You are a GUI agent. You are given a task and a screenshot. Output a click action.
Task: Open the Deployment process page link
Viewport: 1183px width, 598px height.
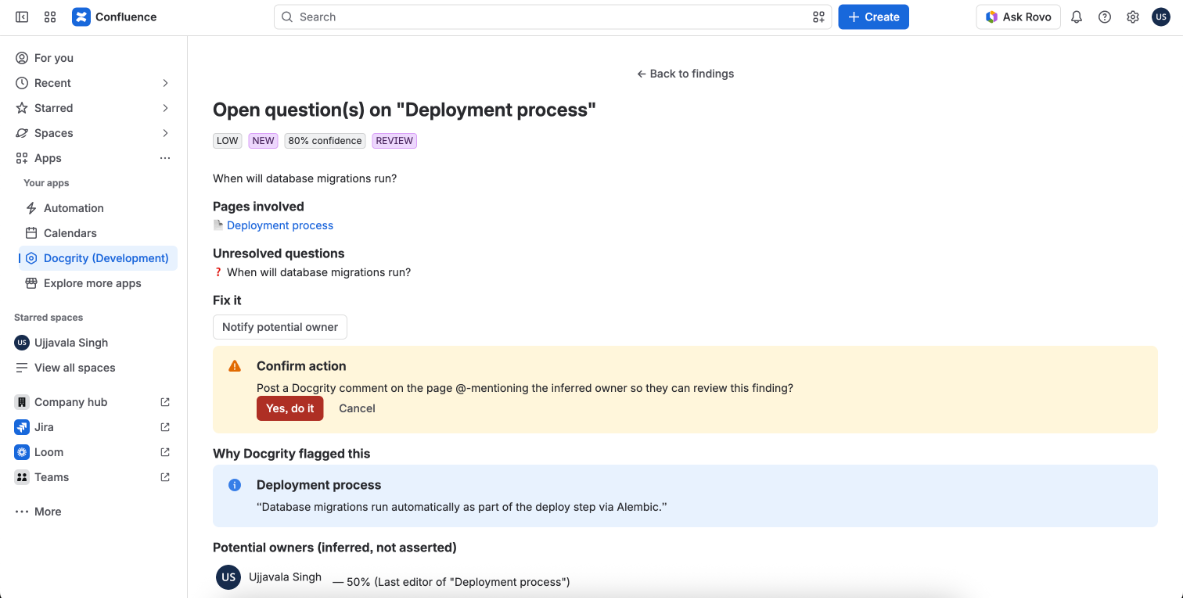pos(280,225)
